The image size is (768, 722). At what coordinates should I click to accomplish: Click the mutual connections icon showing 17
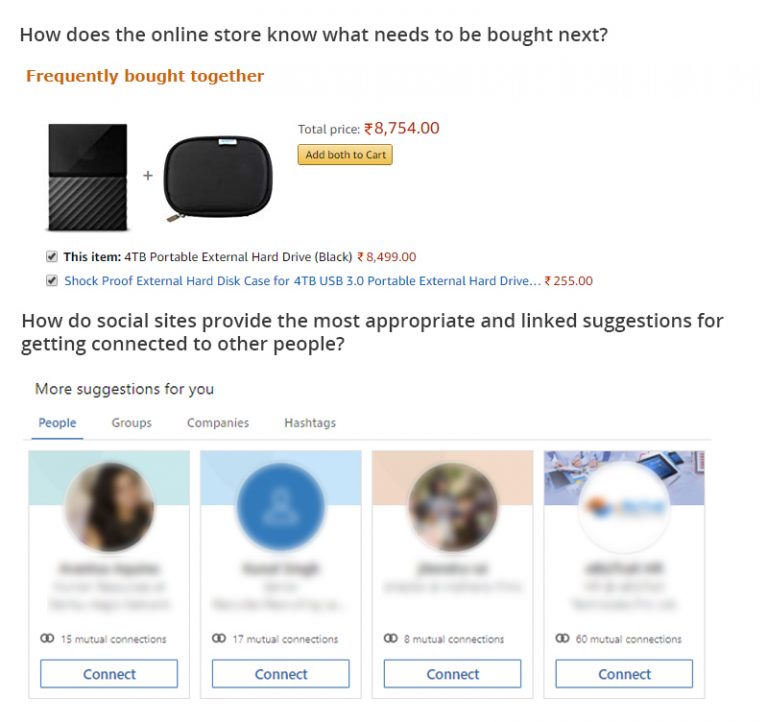pos(218,639)
